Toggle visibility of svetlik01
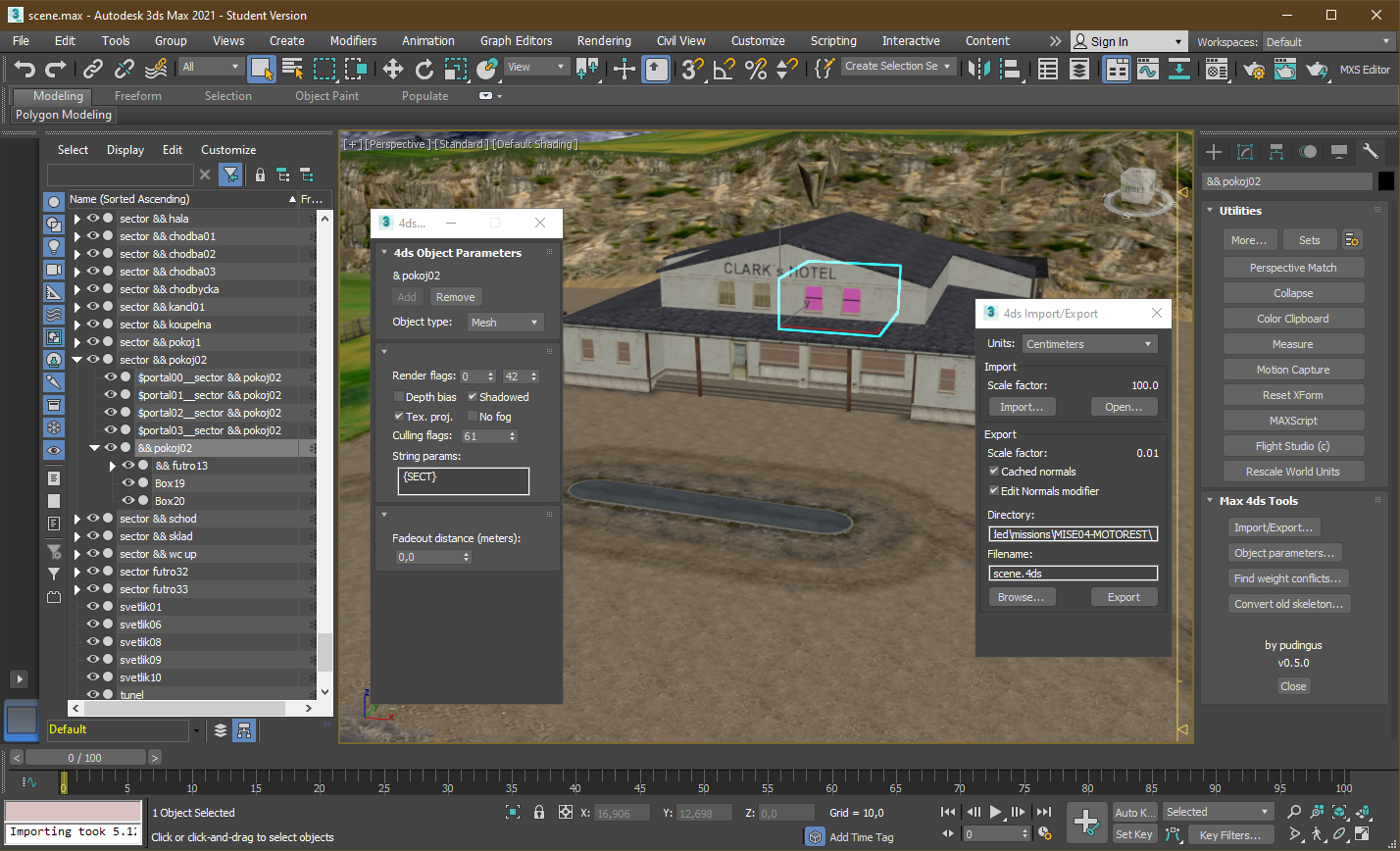1400x851 pixels. pyautogui.click(x=93, y=607)
